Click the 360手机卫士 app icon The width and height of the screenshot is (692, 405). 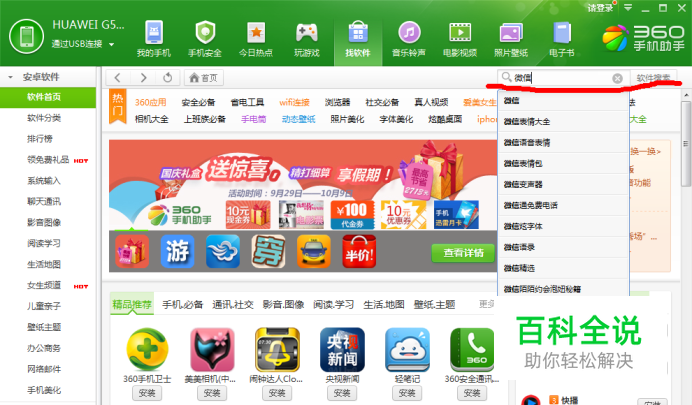[x=147, y=349]
